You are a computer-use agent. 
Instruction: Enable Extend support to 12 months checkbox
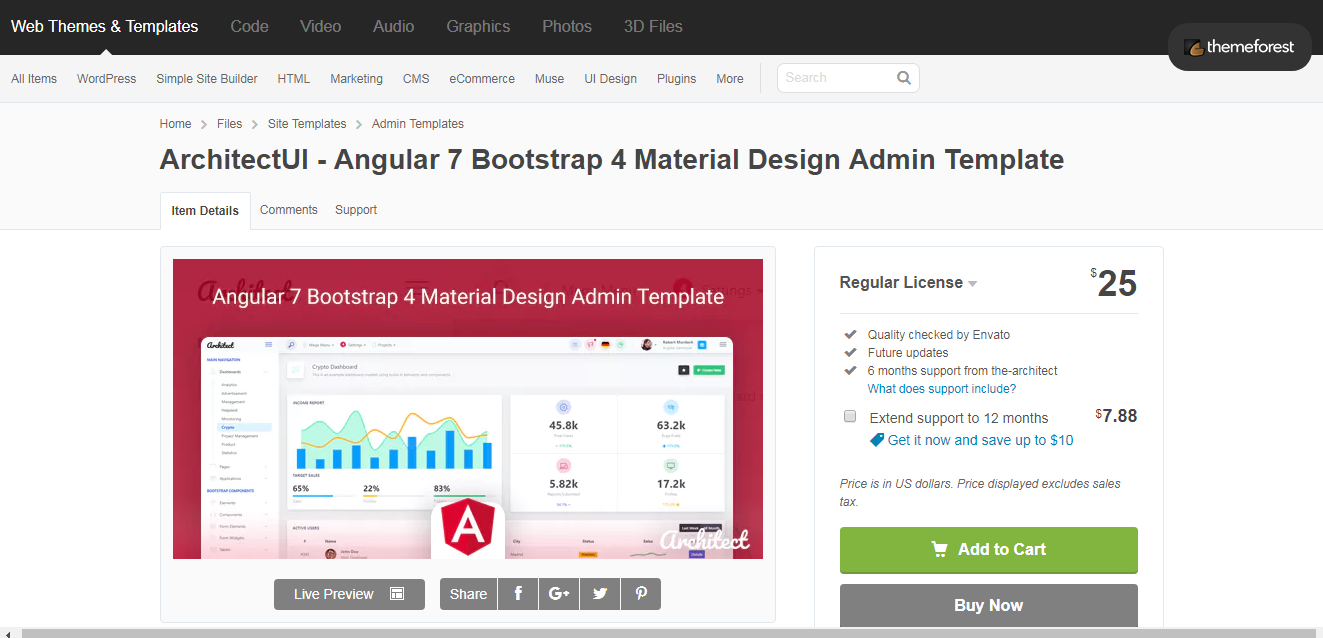click(850, 416)
